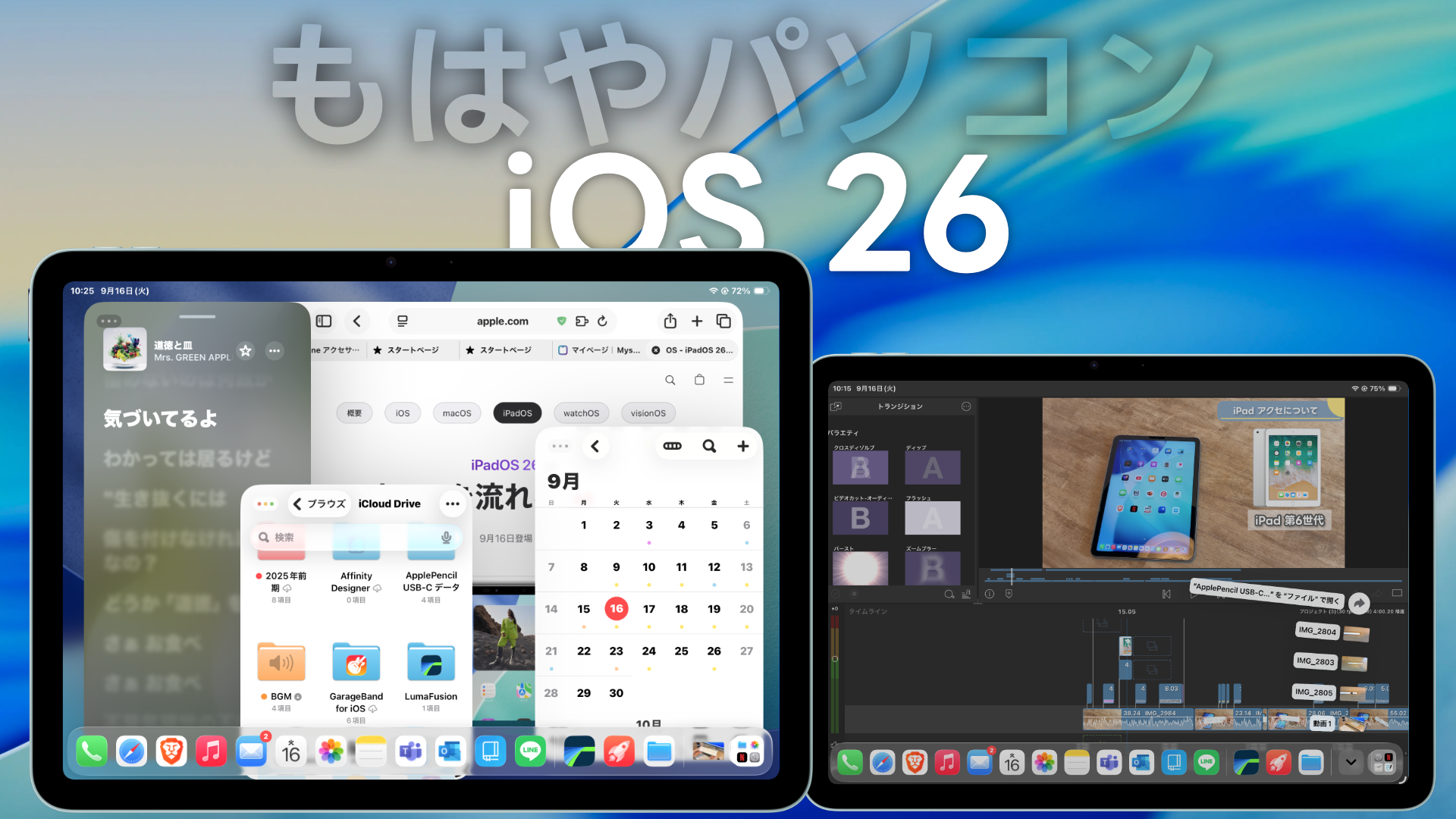Click IMG_2804 dragged file label
The image size is (1456, 819).
click(1317, 631)
